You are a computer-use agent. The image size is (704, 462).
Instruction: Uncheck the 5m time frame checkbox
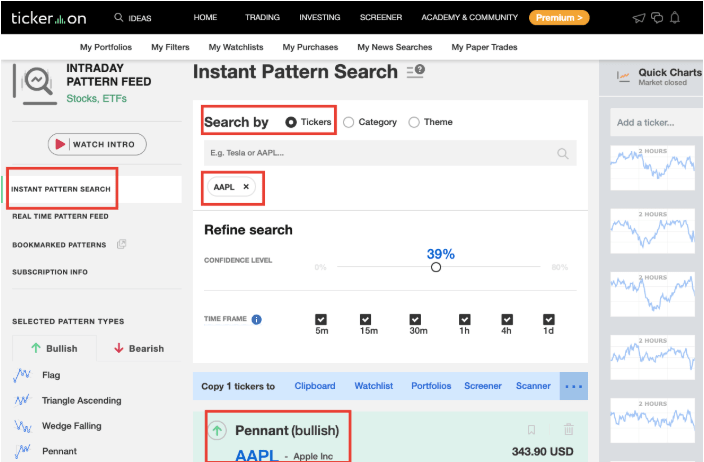pos(321,319)
